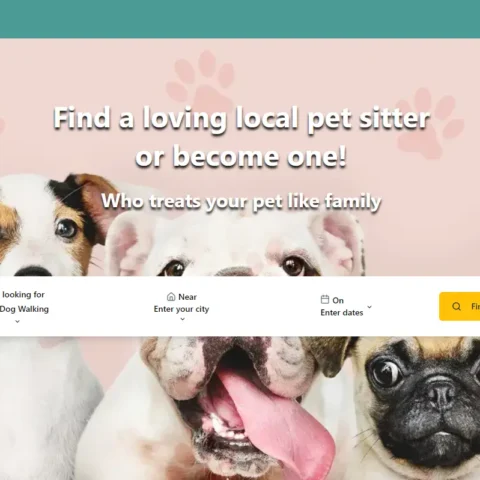Viewport: 480px width, 480px height.
Task: Open the chevron next to Enter dates
Action: point(369,307)
